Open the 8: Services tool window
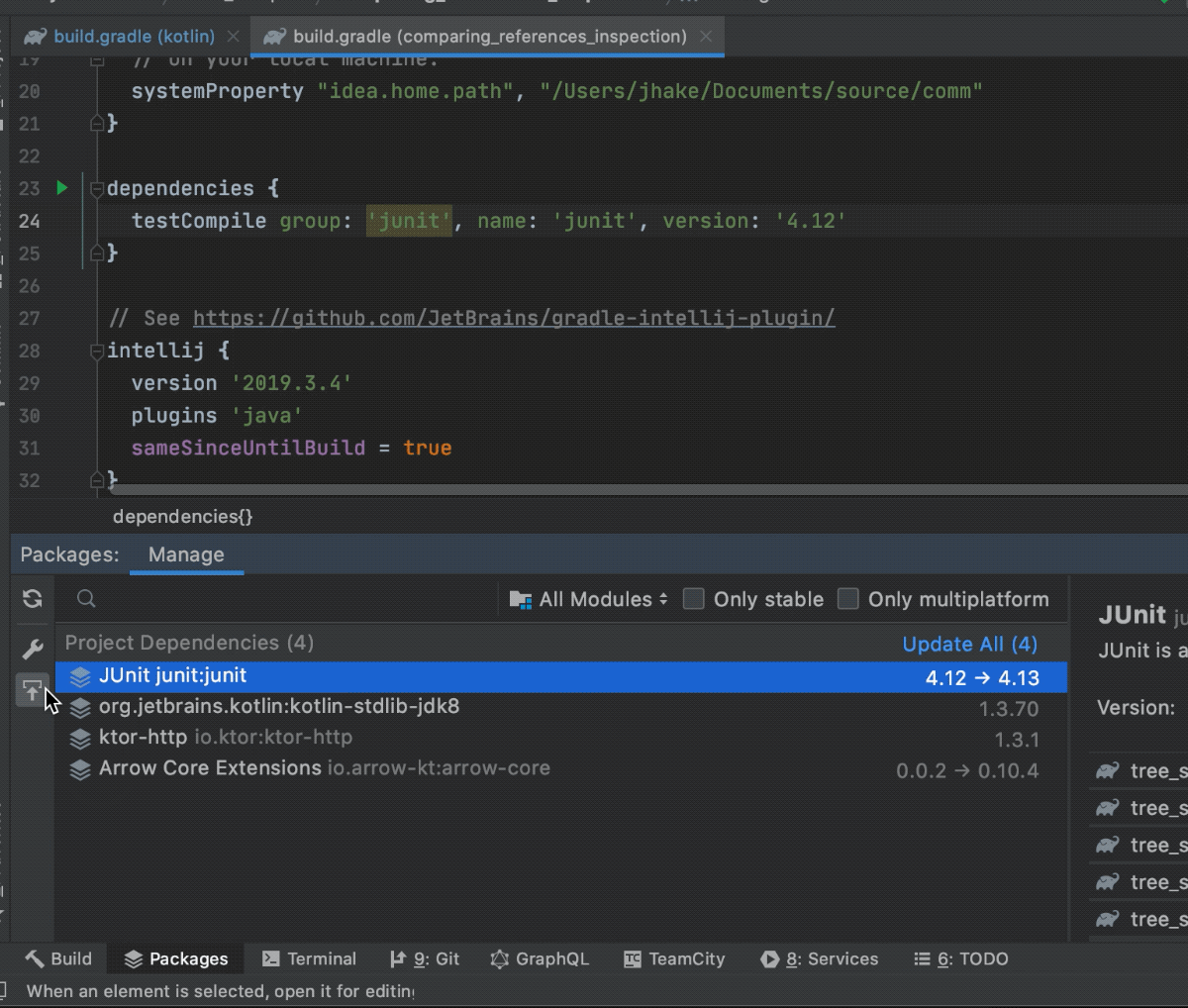This screenshot has height=1008, width=1188. [820, 958]
